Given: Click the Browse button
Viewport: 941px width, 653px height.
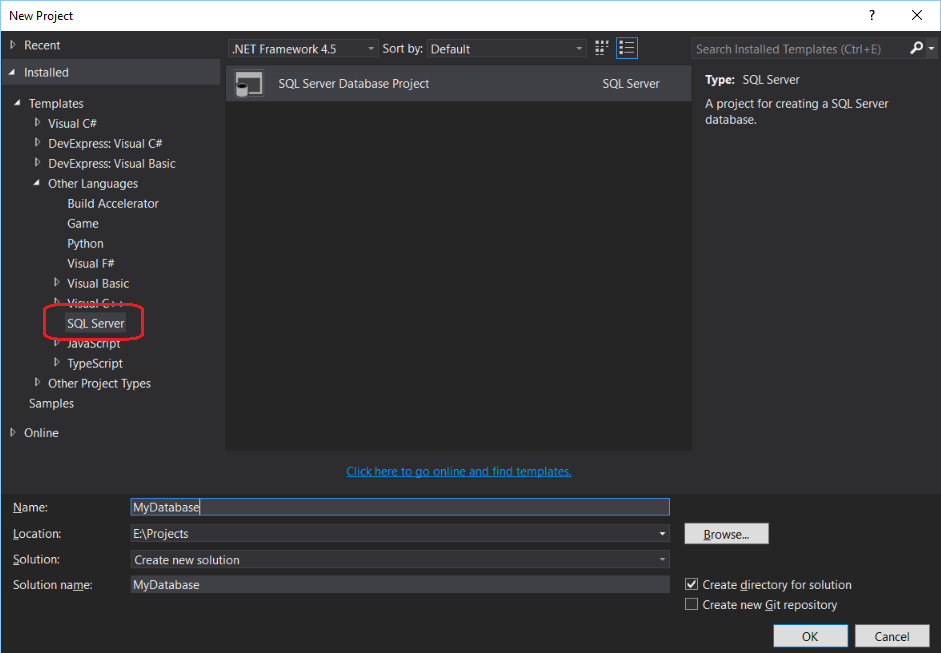Looking at the screenshot, I should [726, 534].
